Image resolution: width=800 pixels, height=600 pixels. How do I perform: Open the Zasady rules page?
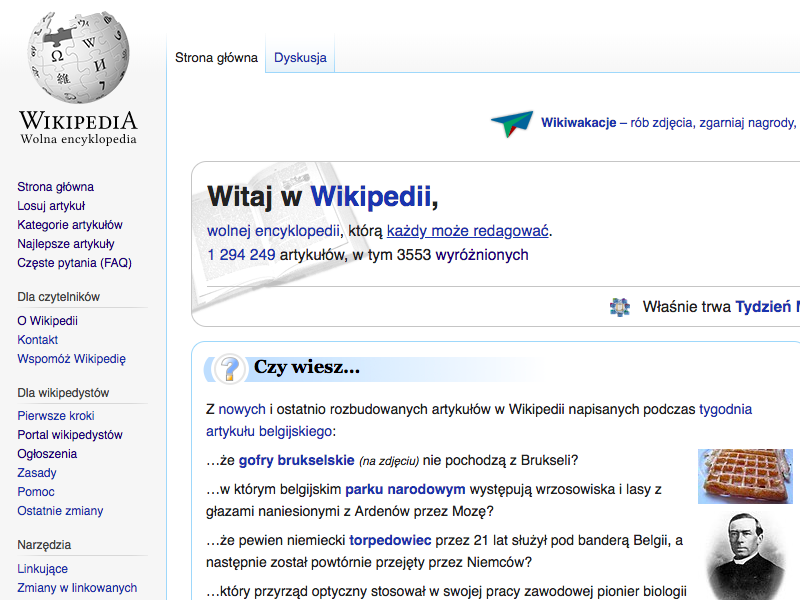click(x=37, y=473)
